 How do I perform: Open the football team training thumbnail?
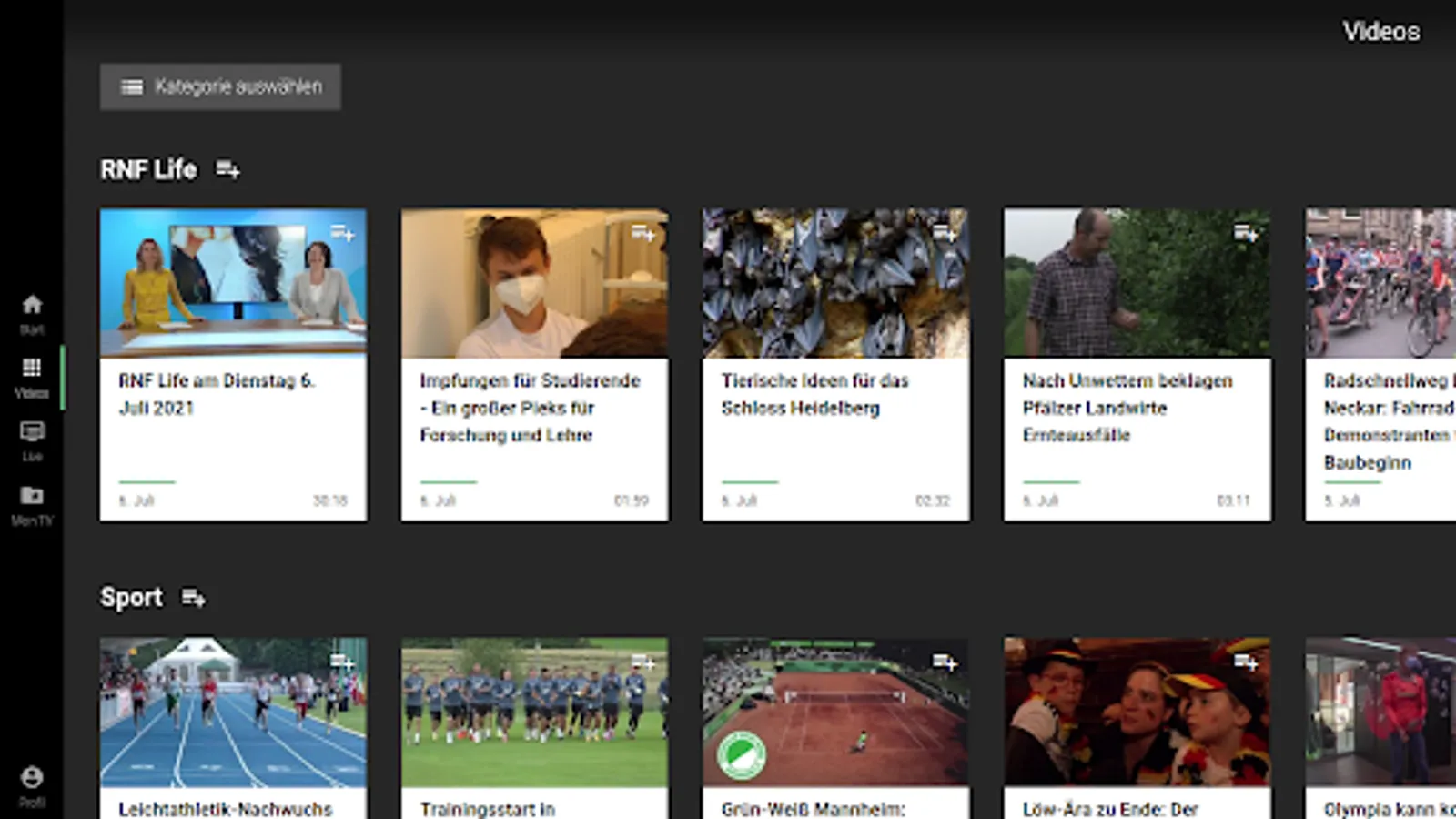pos(535,712)
